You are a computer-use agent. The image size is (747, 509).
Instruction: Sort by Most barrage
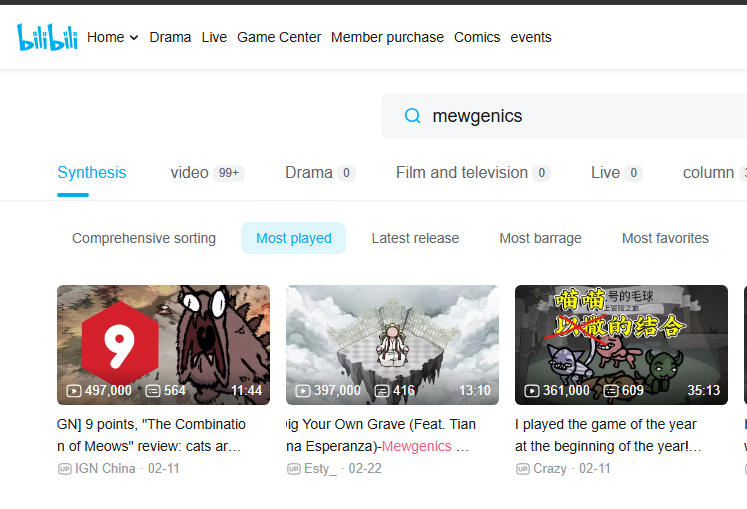[x=540, y=238]
